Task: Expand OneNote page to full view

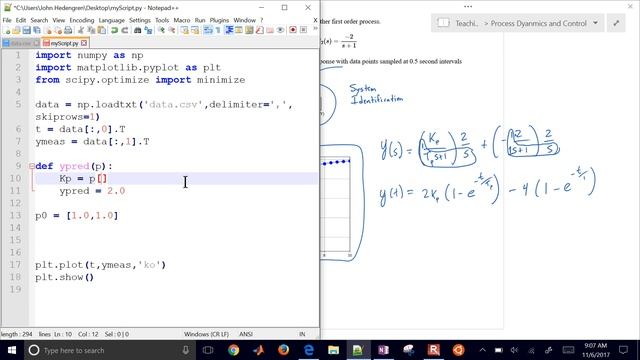Action: [616, 23]
